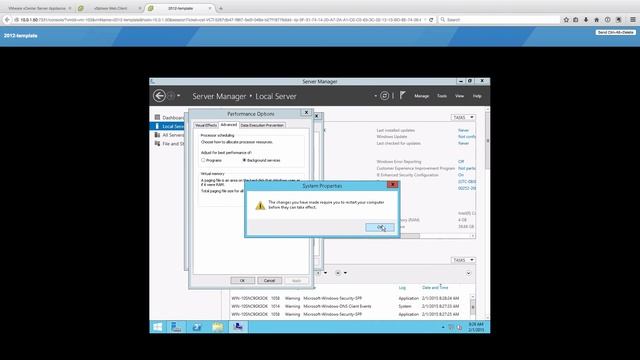Close the Performance Options dialog
Screen dimensions: 640x360
click(x=306, y=112)
